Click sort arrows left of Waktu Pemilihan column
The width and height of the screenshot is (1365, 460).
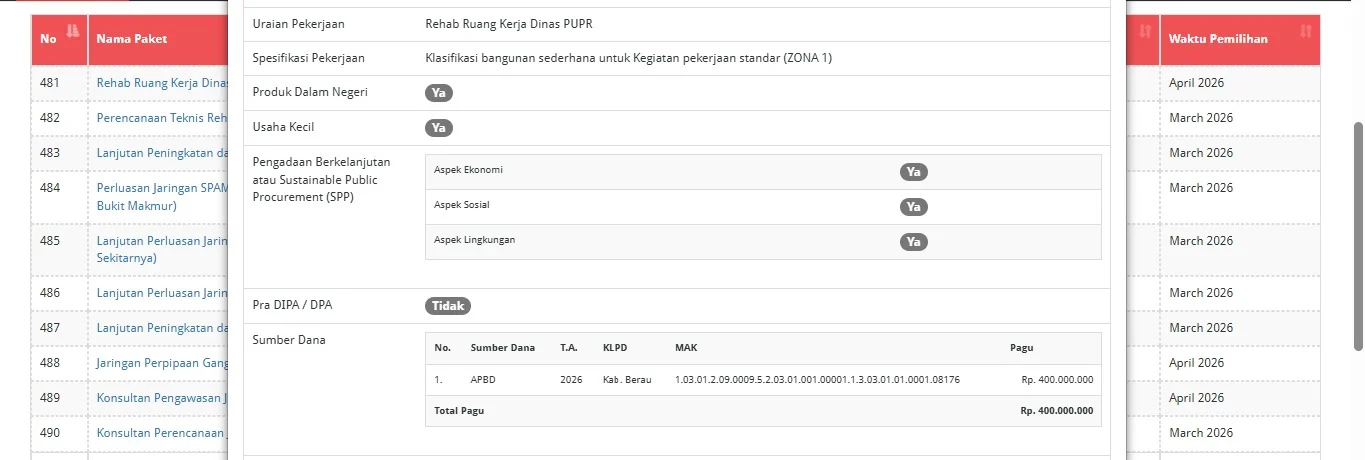[x=1145, y=32]
